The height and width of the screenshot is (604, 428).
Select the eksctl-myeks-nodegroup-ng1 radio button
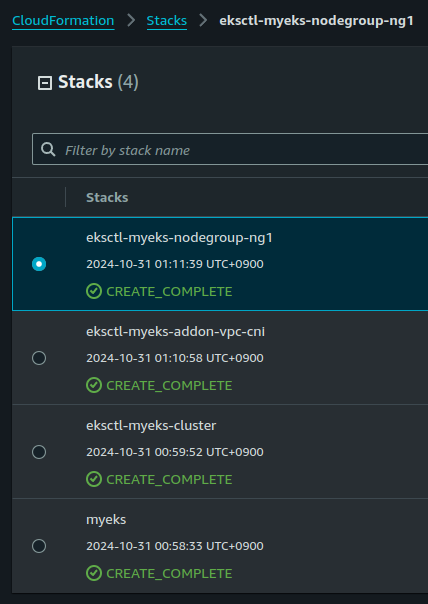[x=39, y=264]
